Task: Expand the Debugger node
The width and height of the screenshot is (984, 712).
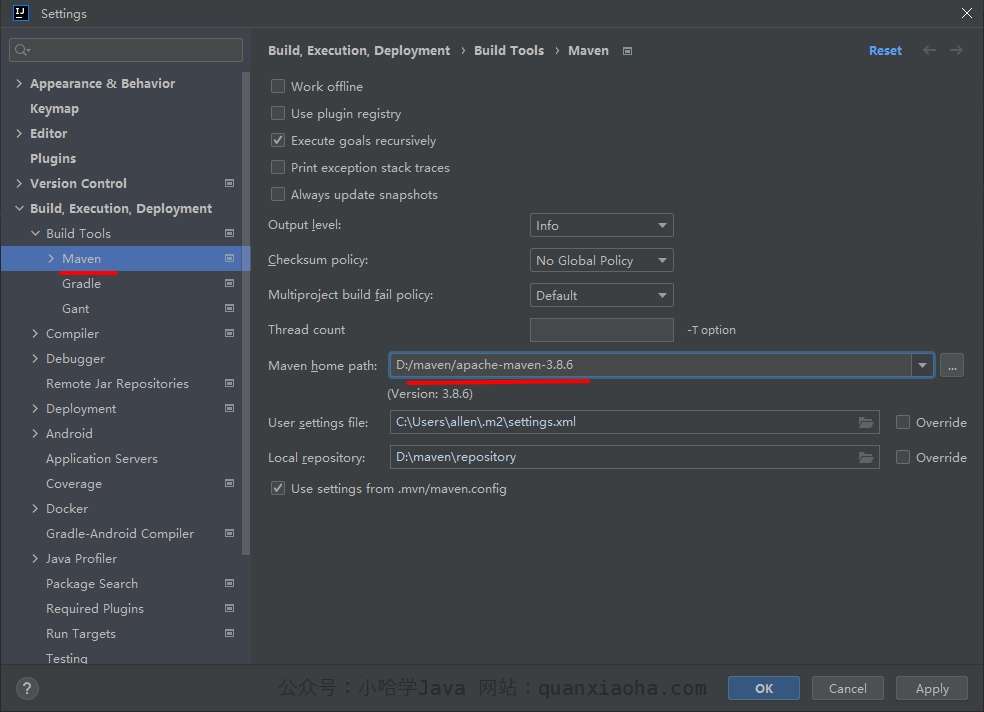Action: (x=35, y=358)
